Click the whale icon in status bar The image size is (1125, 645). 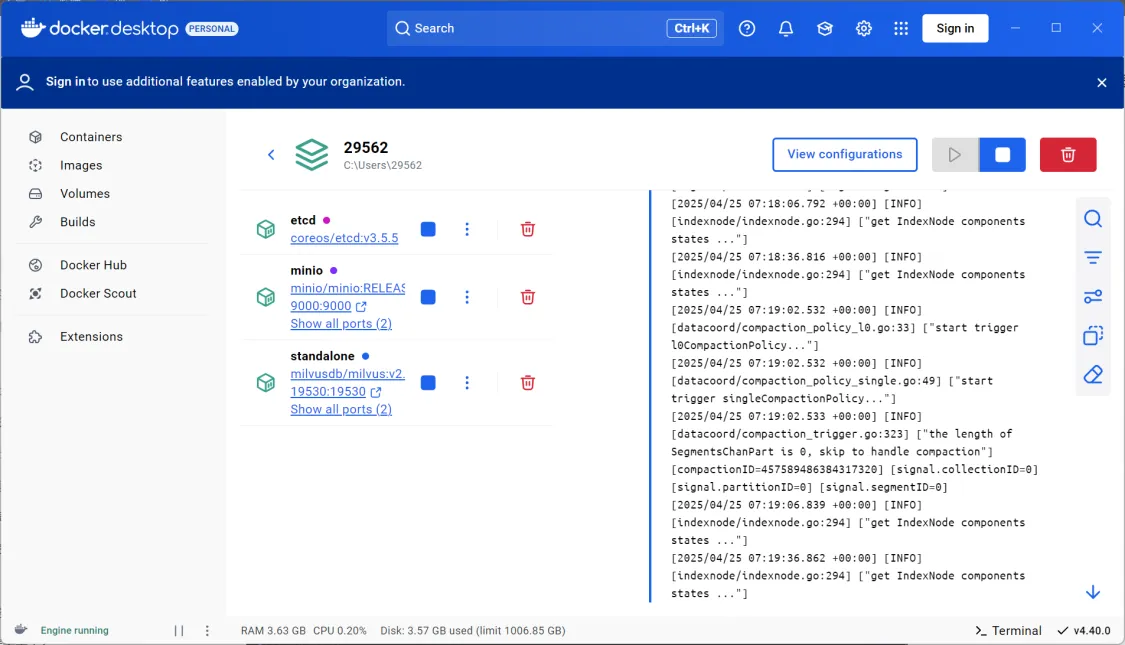pos(21,629)
